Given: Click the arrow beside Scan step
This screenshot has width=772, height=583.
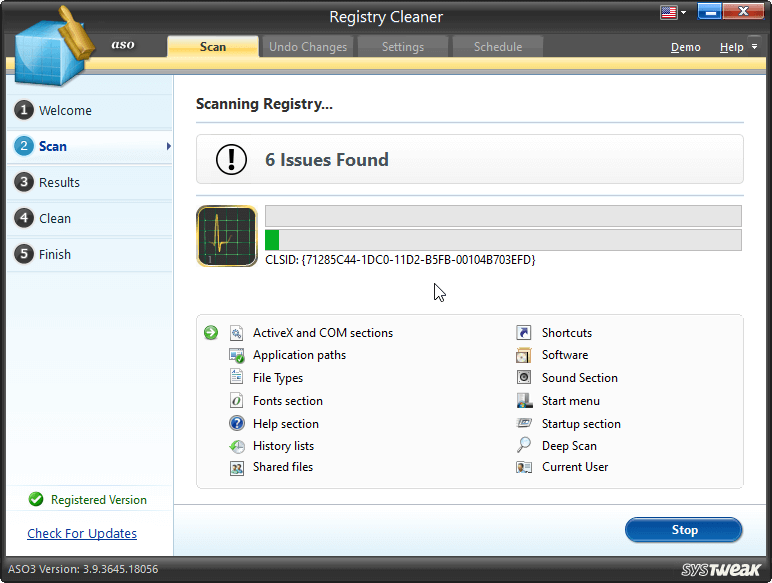Looking at the screenshot, I should pos(168,146).
